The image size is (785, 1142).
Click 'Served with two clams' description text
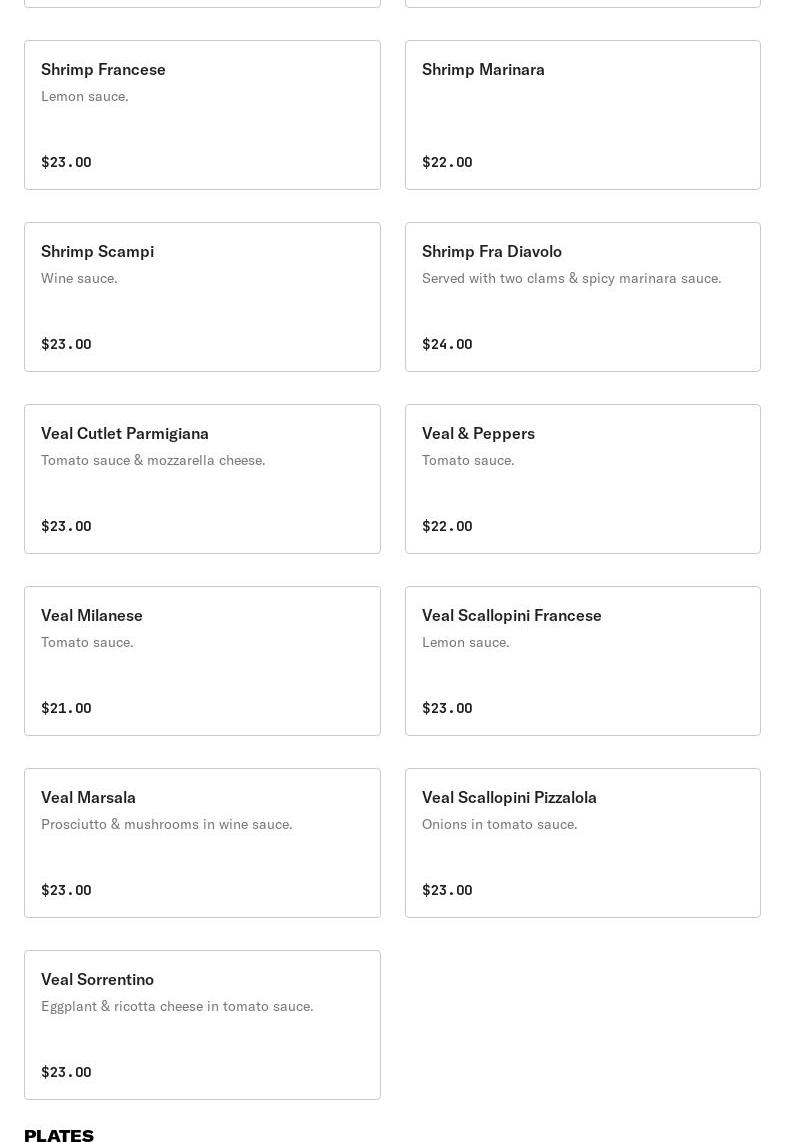571,278
